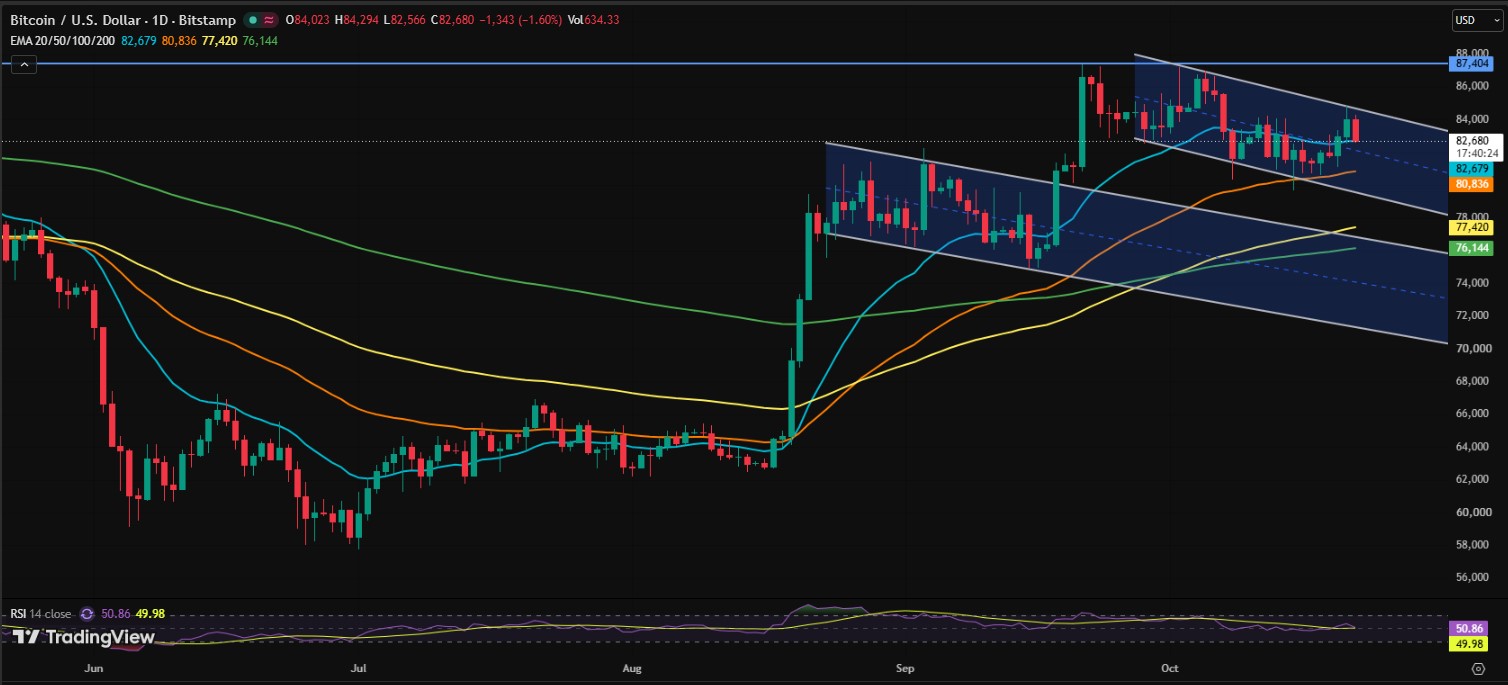
Task: Click the green market status dot icon
Action: (255, 20)
